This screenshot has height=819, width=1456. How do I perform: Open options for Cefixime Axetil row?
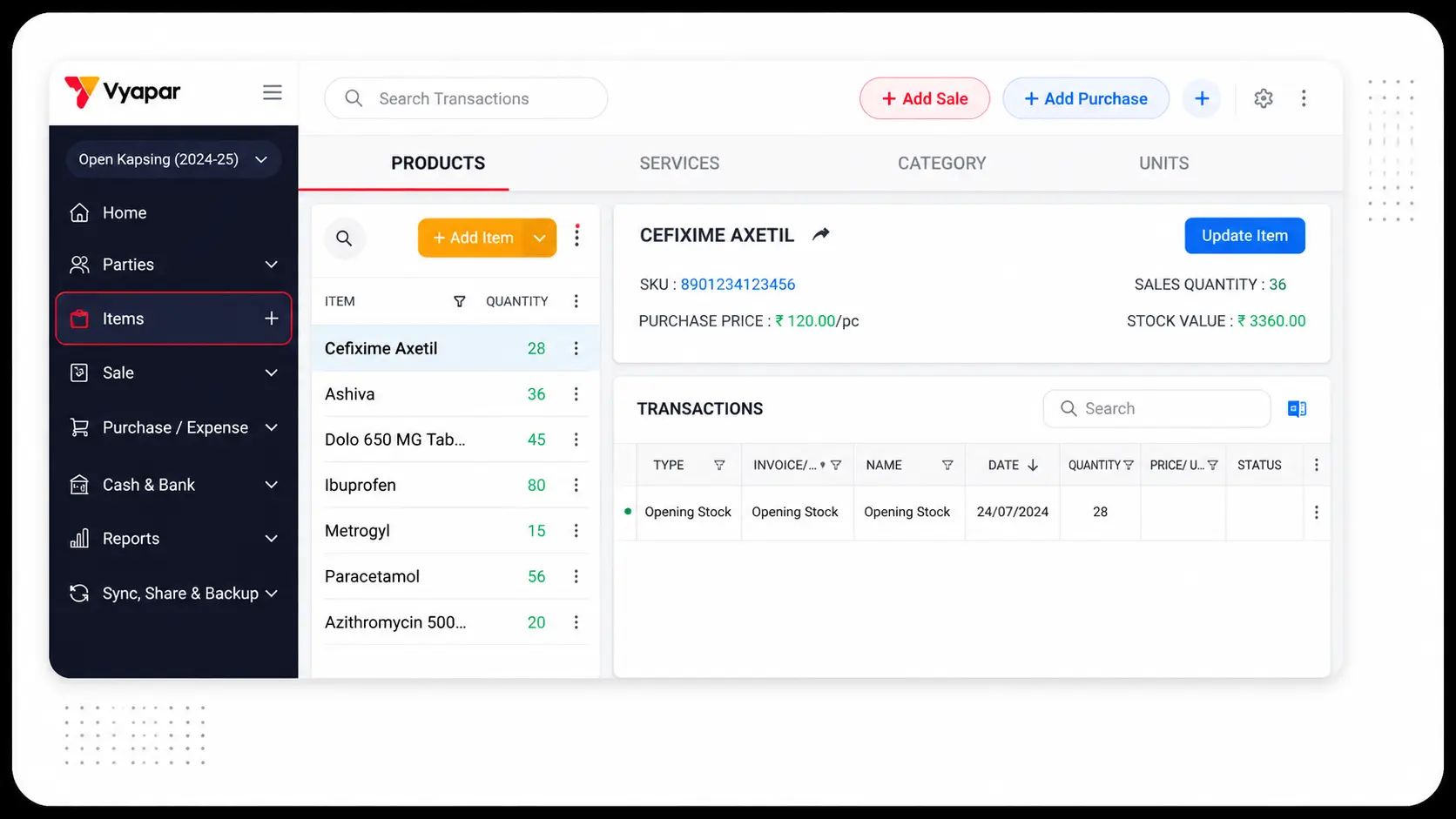tap(576, 348)
